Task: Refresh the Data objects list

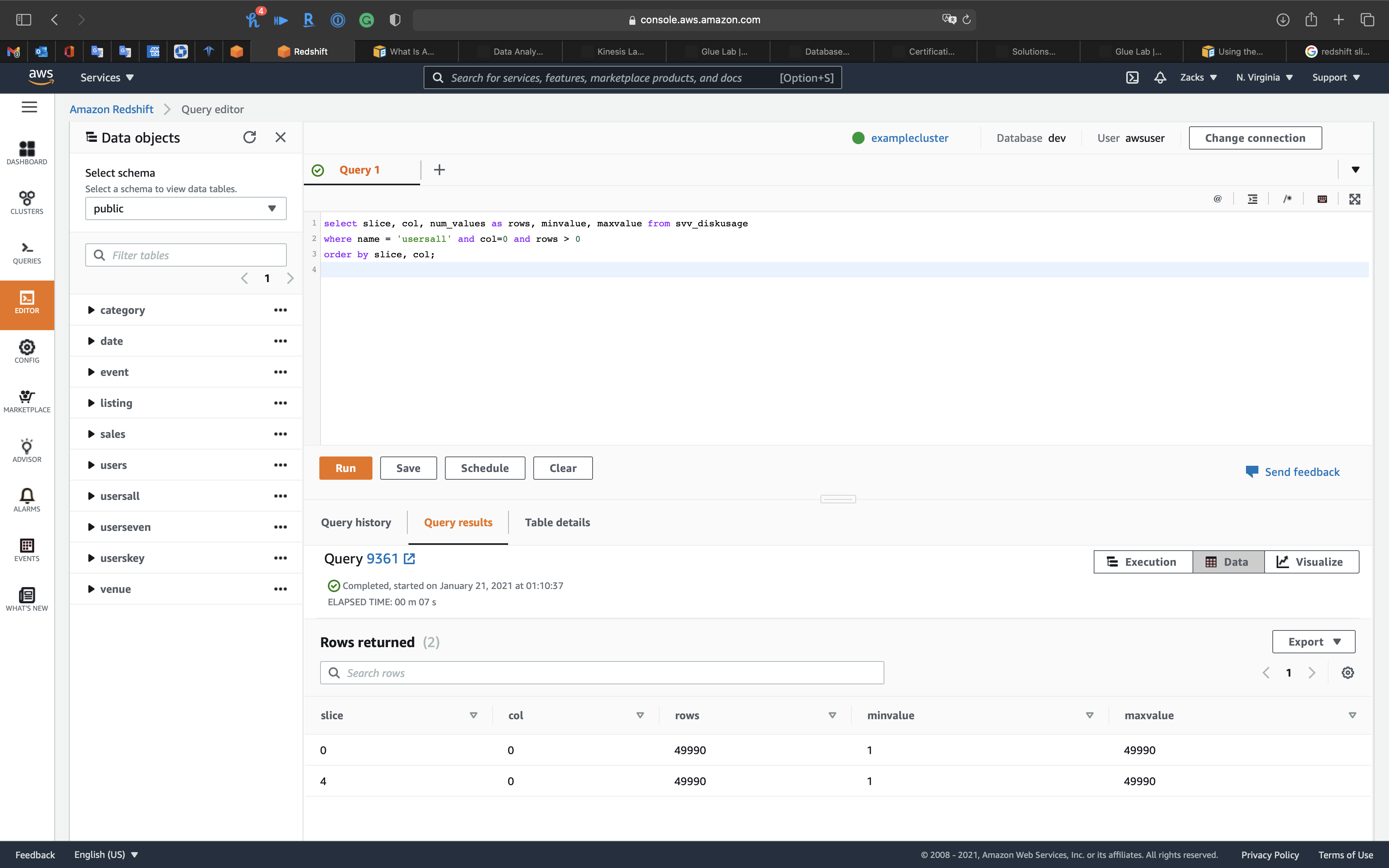Action: tap(249, 137)
